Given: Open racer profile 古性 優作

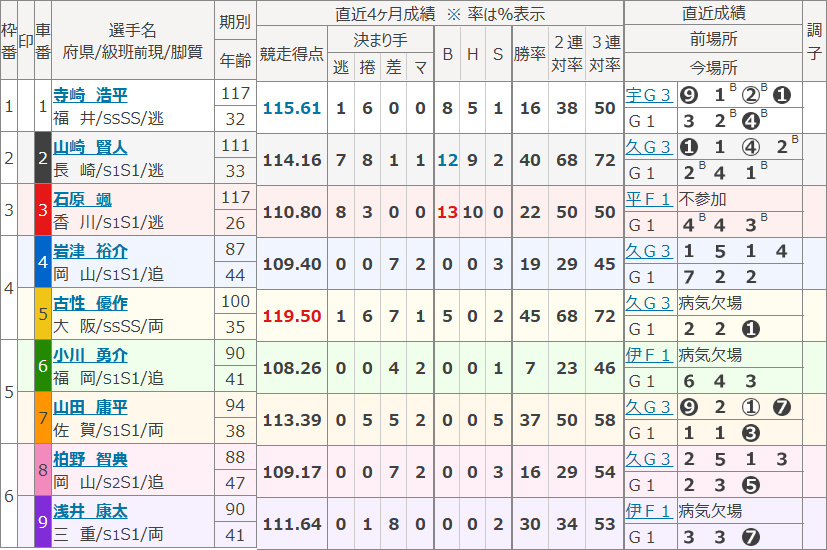Looking at the screenshot, I should tap(90, 303).
